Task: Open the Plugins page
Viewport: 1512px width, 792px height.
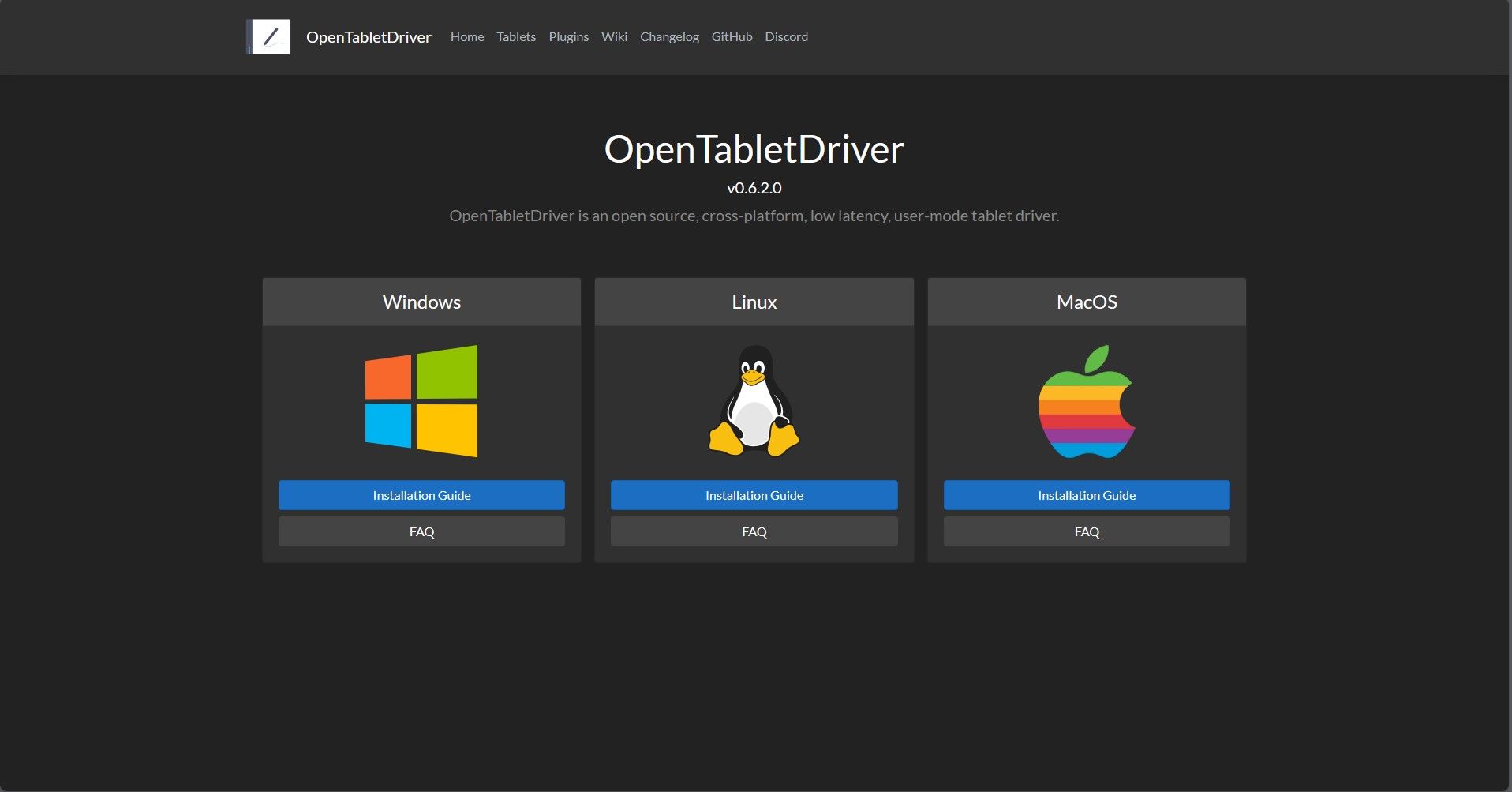Action: (x=568, y=36)
